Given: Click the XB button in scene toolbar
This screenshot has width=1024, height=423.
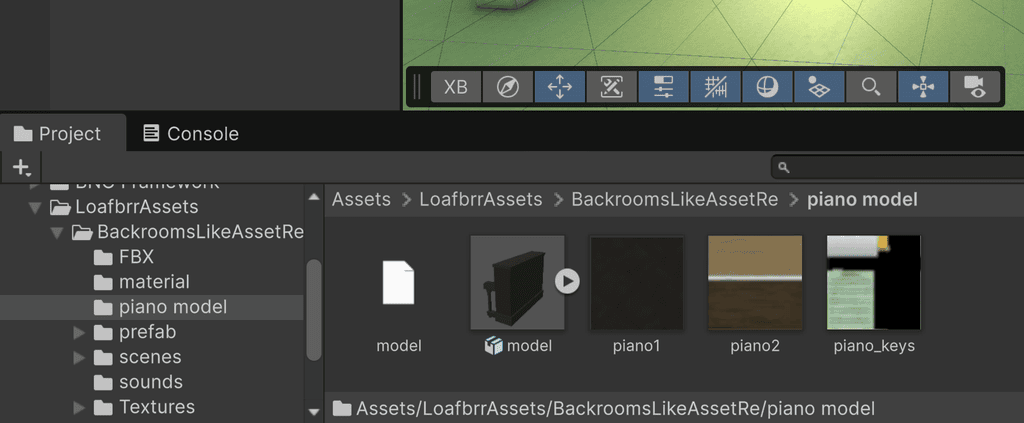Looking at the screenshot, I should (x=456, y=87).
